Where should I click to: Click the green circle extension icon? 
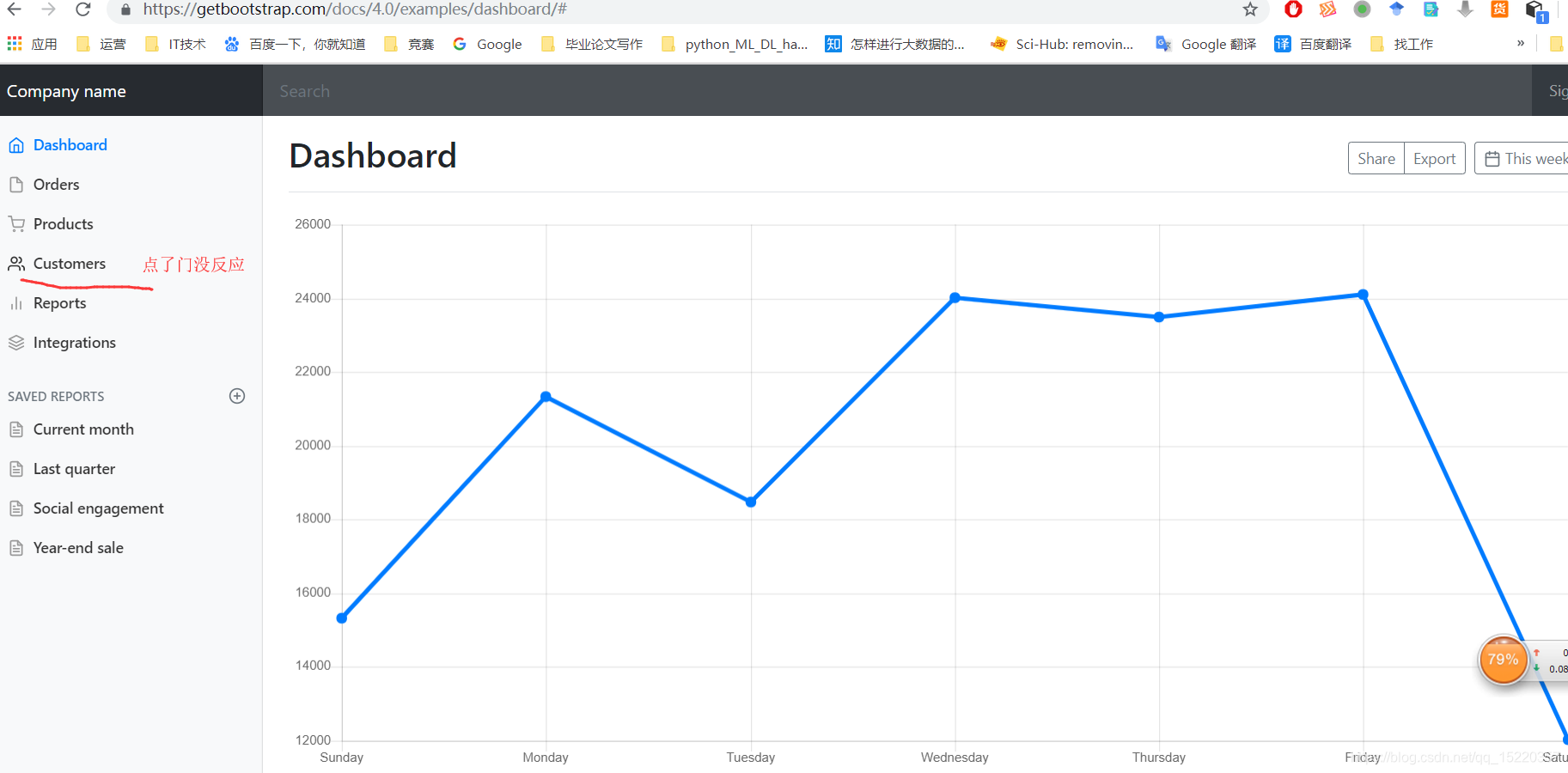tap(1362, 9)
